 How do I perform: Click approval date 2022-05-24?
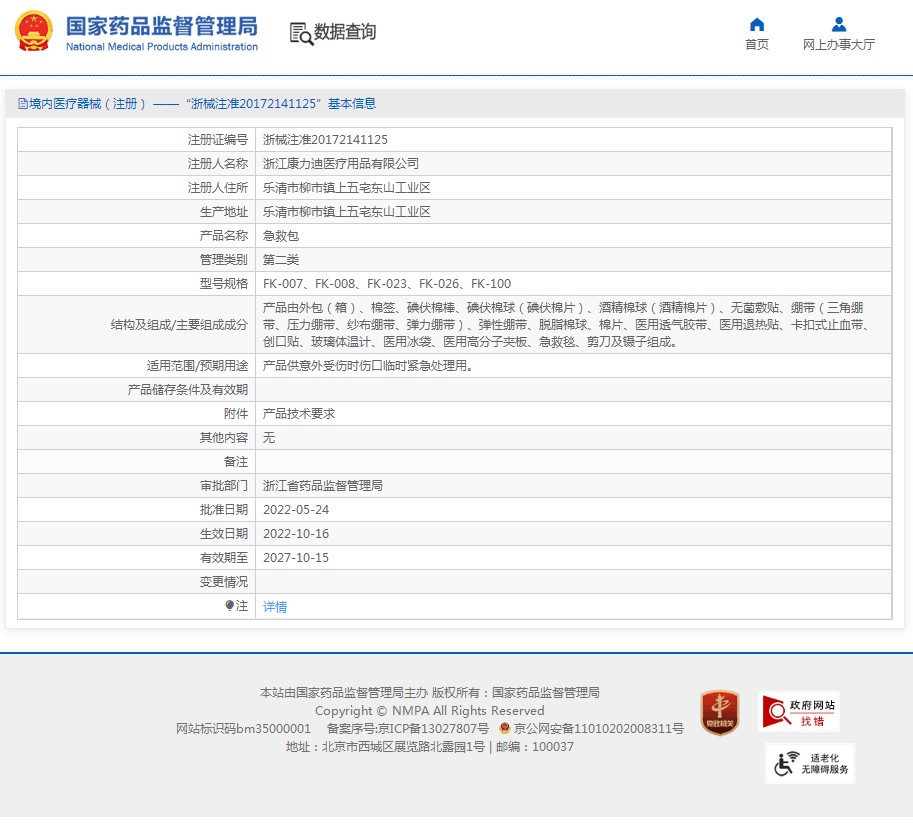pos(296,509)
